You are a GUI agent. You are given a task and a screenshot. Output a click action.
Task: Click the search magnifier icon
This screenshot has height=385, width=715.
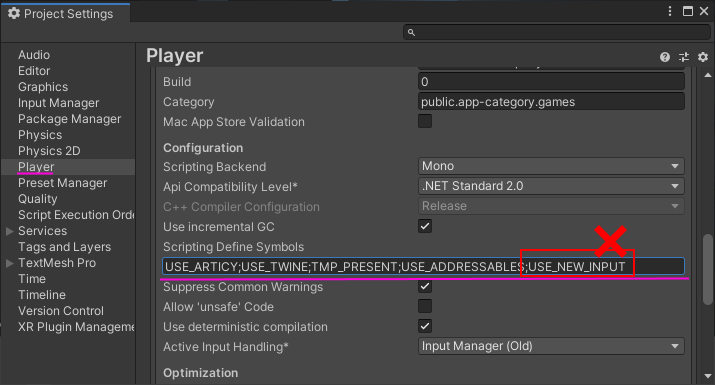click(411, 32)
